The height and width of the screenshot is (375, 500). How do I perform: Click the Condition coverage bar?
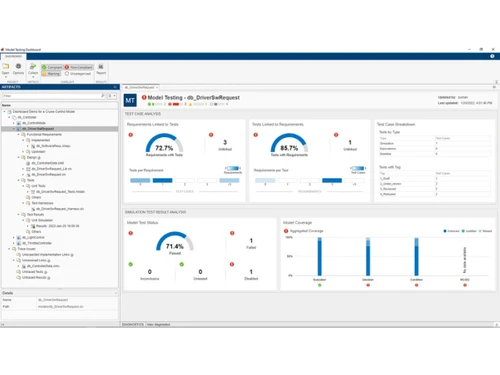pyautogui.click(x=416, y=256)
